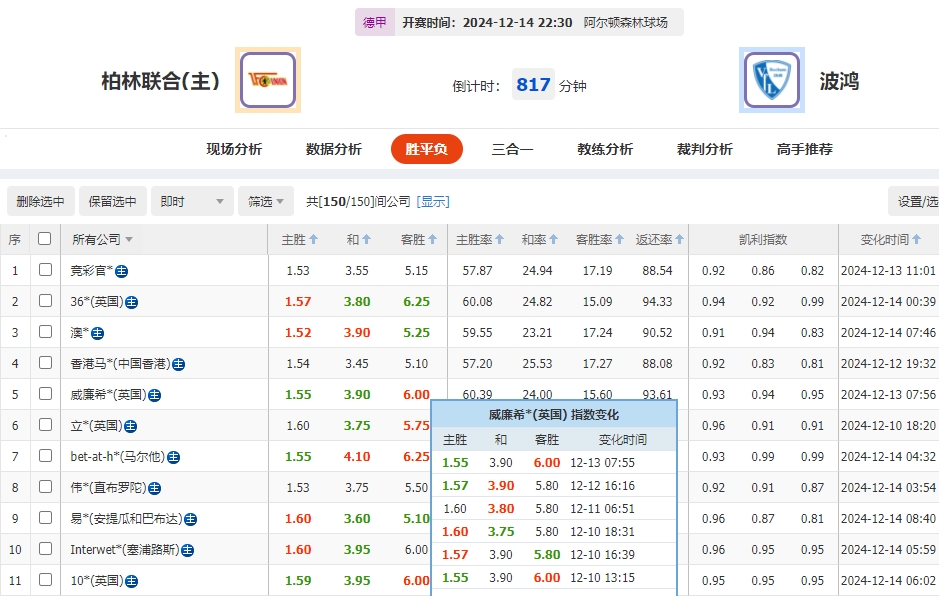Sort by 客胜率 using its arrow icon
The width and height of the screenshot is (939, 596).
618,239
